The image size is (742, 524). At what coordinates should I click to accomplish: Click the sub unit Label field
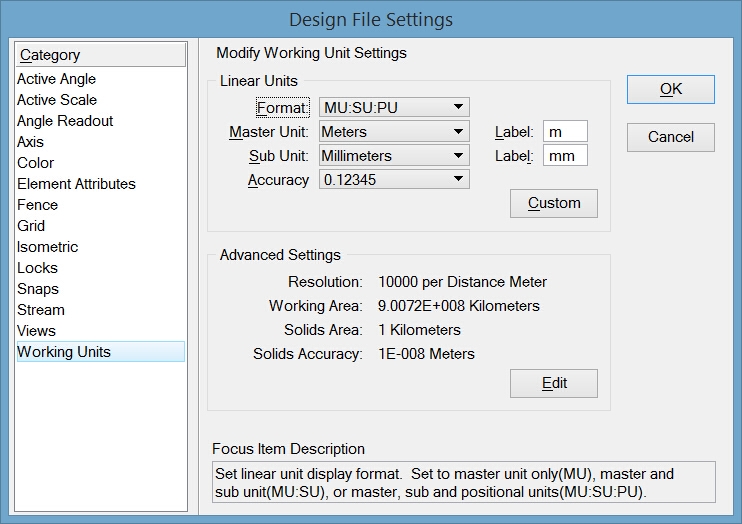pyautogui.click(x=565, y=155)
